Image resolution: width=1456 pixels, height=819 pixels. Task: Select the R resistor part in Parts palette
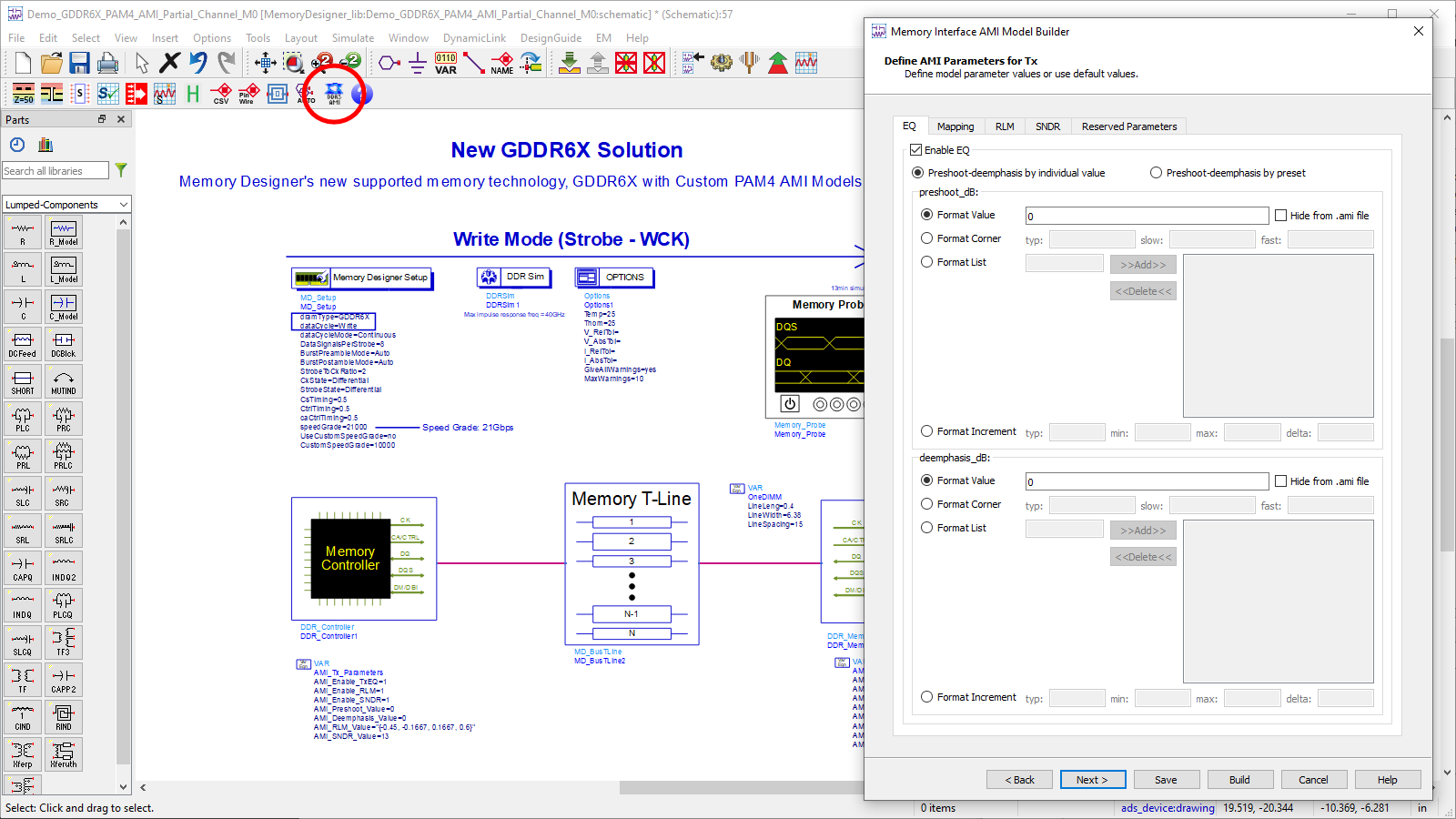23,232
